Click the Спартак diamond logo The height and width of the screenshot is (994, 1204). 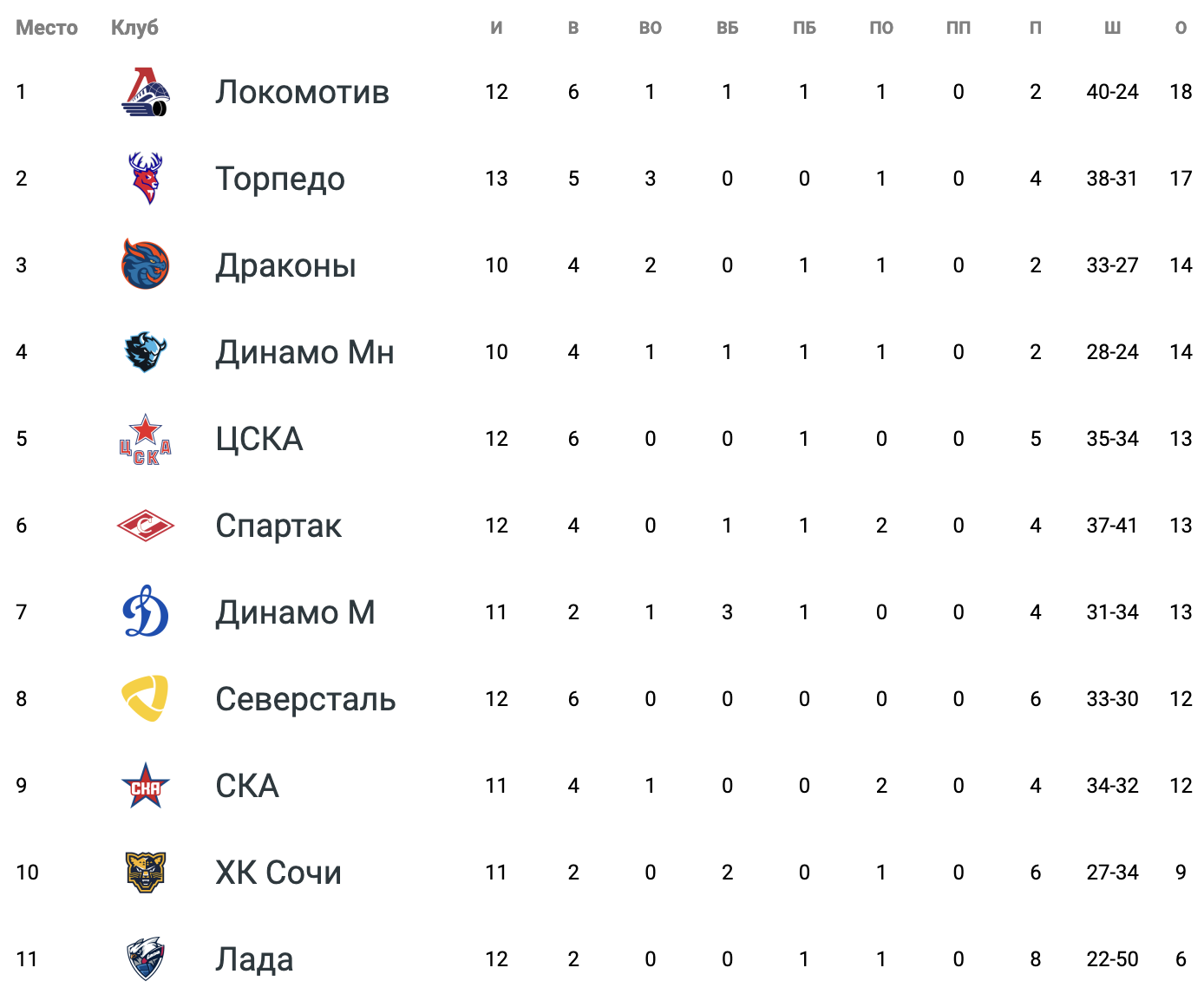[x=145, y=526]
